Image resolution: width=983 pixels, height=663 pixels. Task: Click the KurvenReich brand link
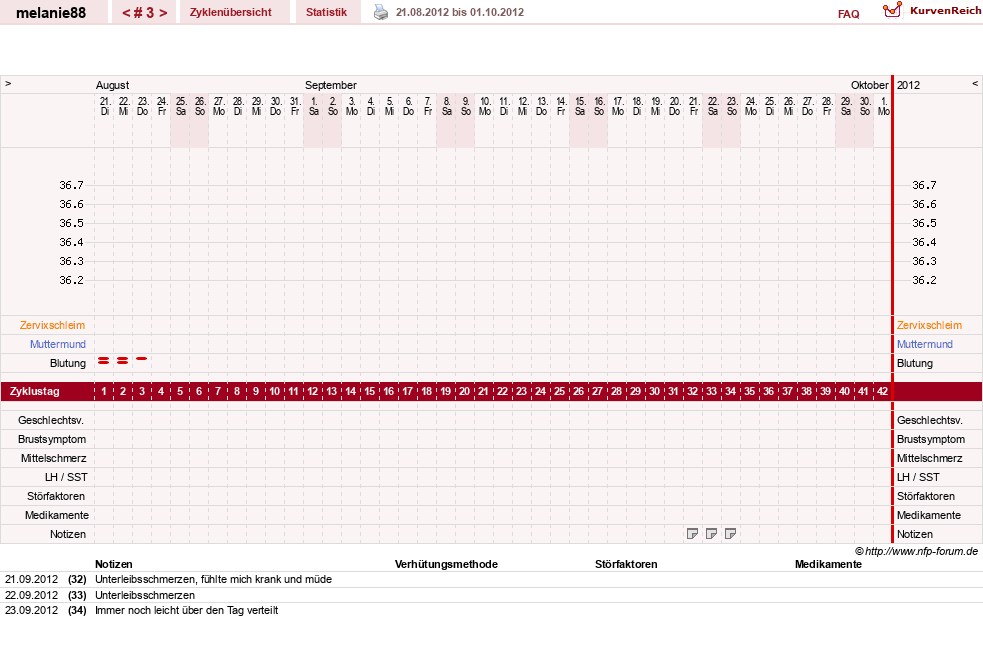(x=945, y=11)
